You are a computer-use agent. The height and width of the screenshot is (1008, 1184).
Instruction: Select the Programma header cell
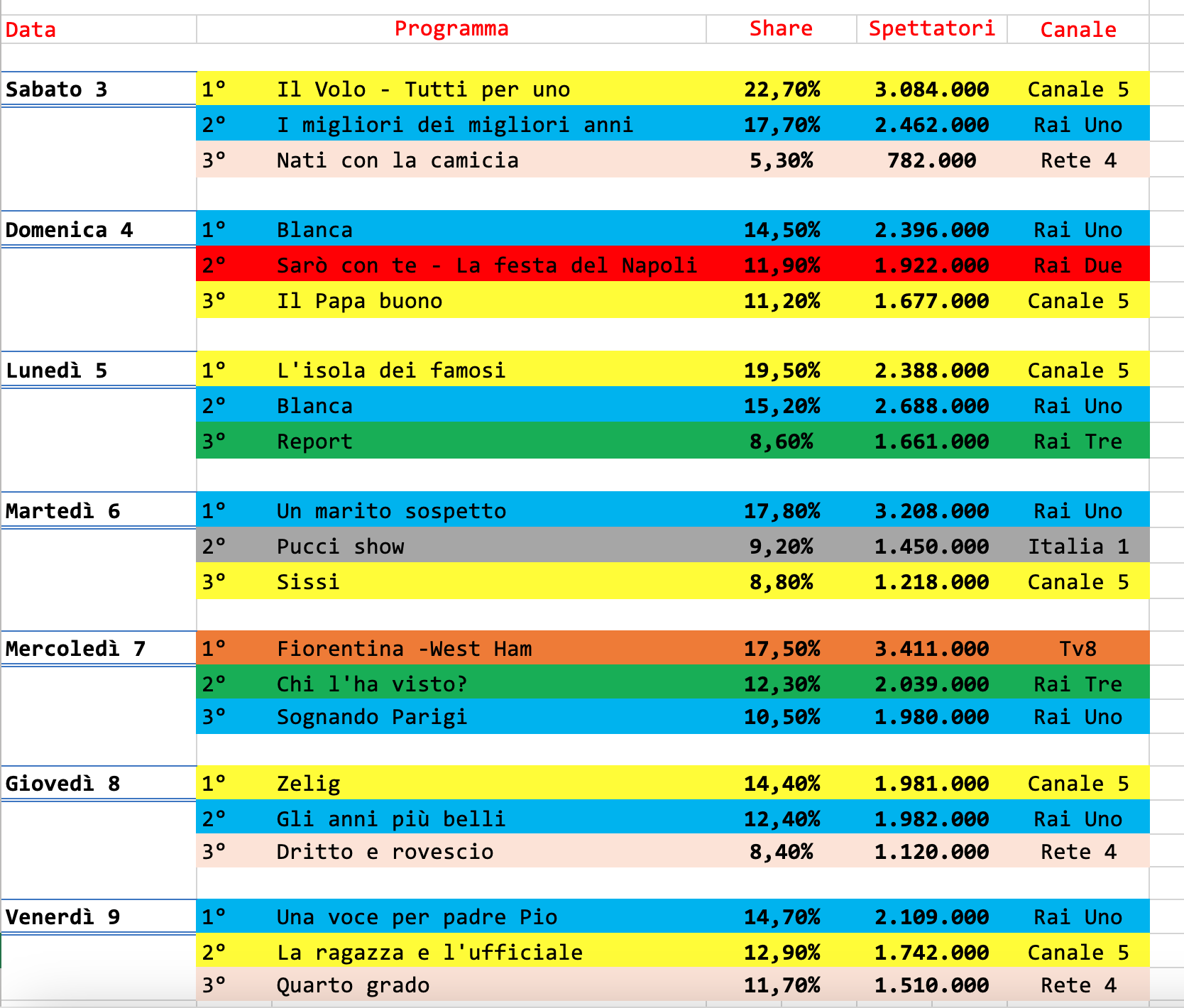click(451, 29)
